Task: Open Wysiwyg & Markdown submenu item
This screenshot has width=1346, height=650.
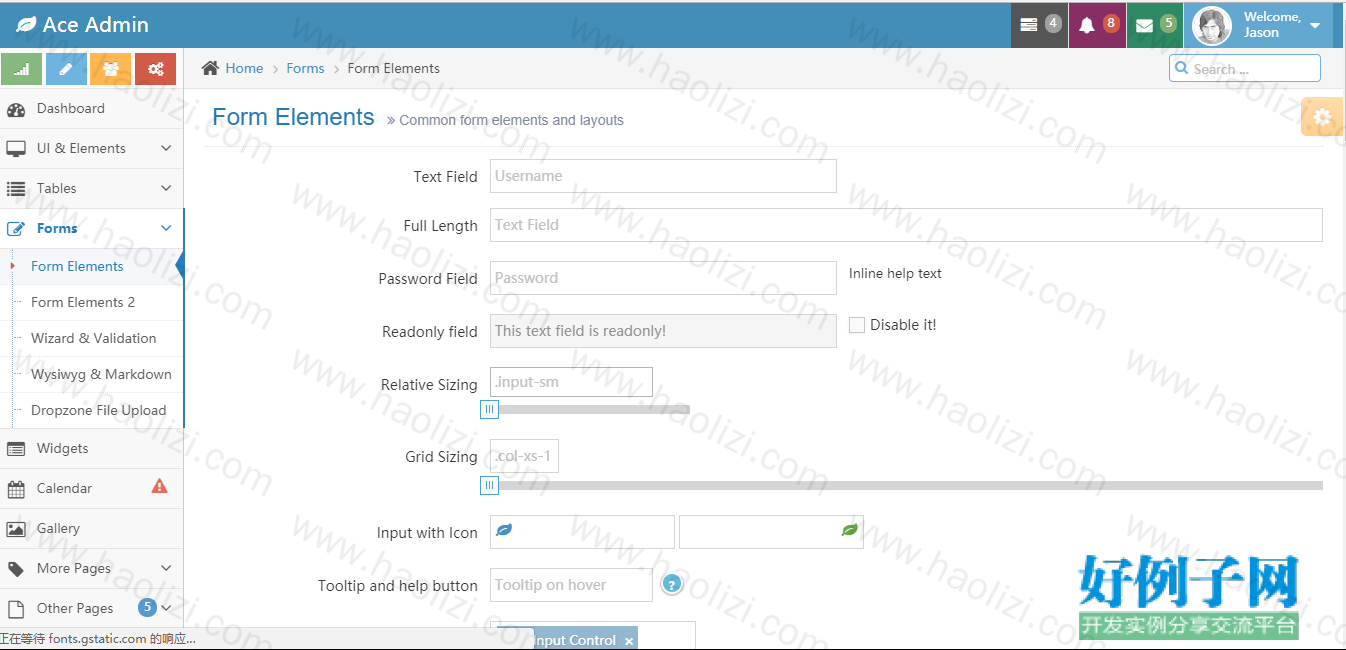Action: point(101,374)
